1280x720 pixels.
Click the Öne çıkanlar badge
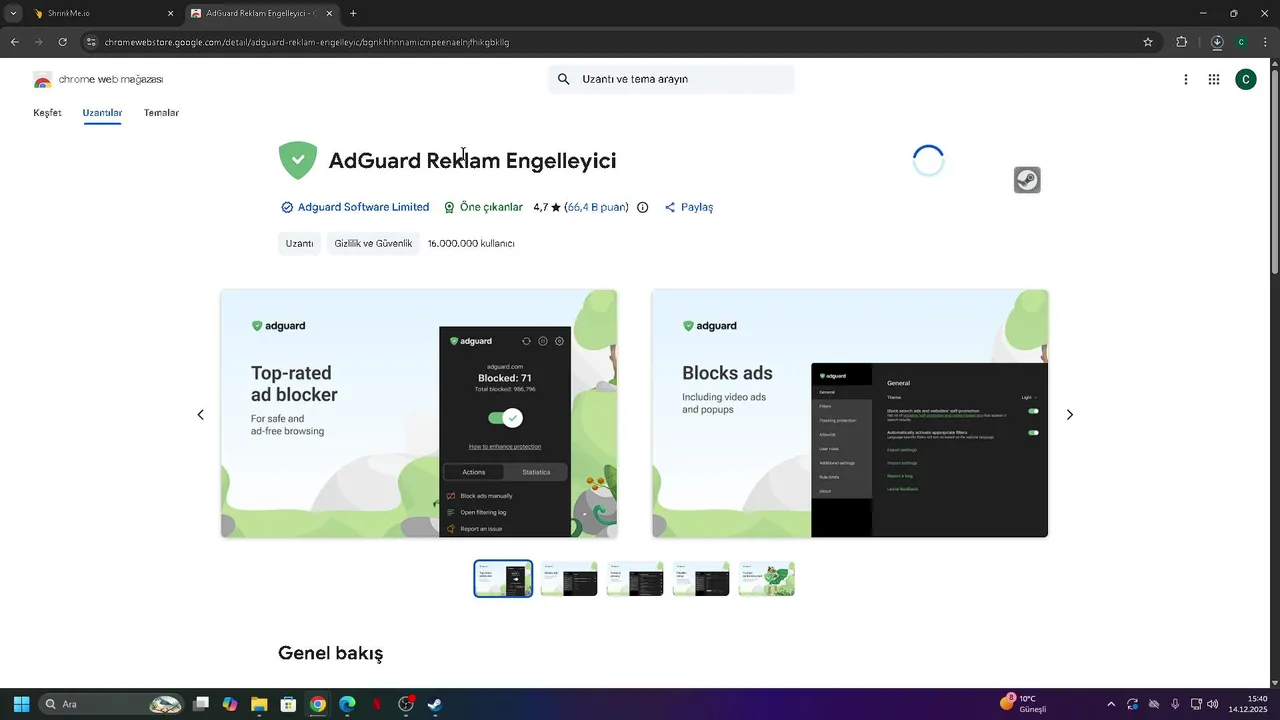pyautogui.click(x=483, y=207)
